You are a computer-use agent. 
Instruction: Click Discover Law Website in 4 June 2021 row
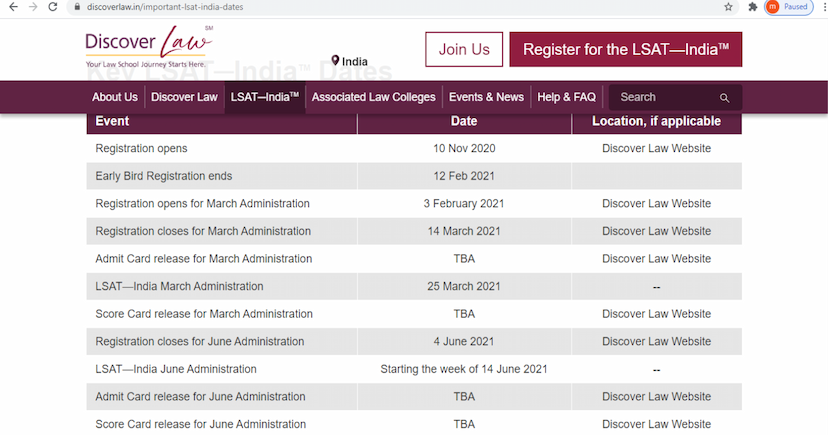point(656,341)
